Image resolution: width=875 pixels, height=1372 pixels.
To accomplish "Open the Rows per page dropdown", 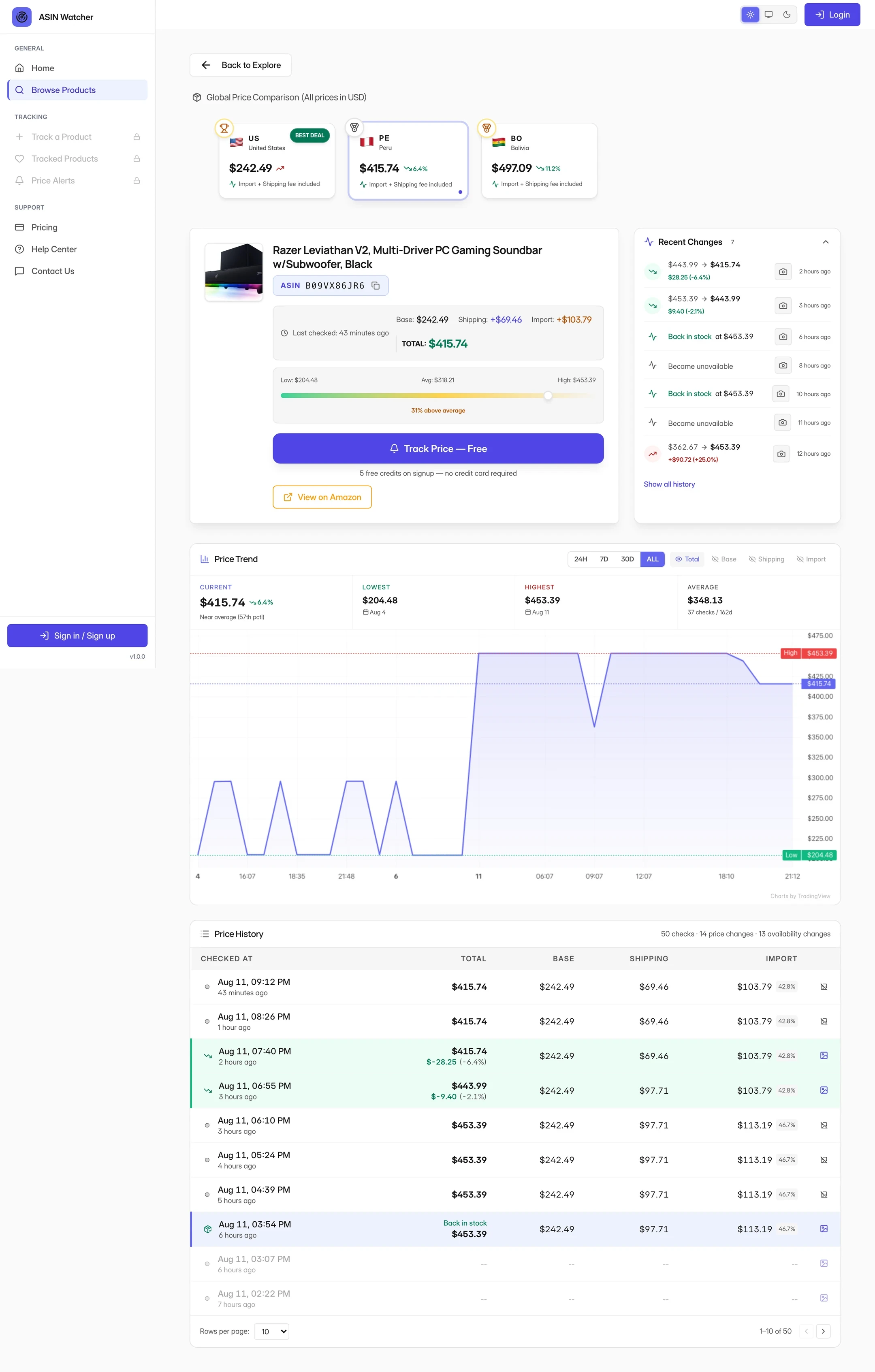I will 272,1331.
